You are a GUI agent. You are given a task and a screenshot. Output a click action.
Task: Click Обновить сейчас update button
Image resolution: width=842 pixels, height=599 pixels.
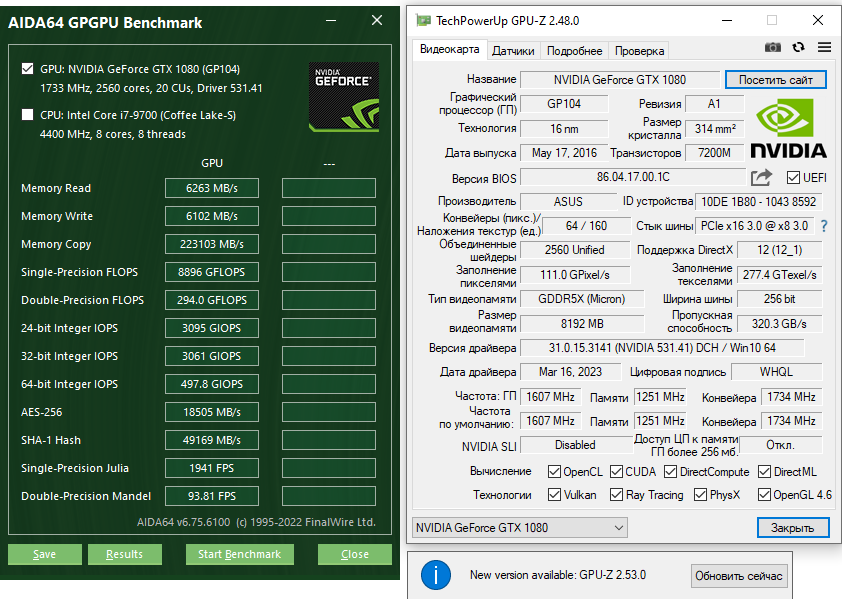pyautogui.click(x=739, y=576)
